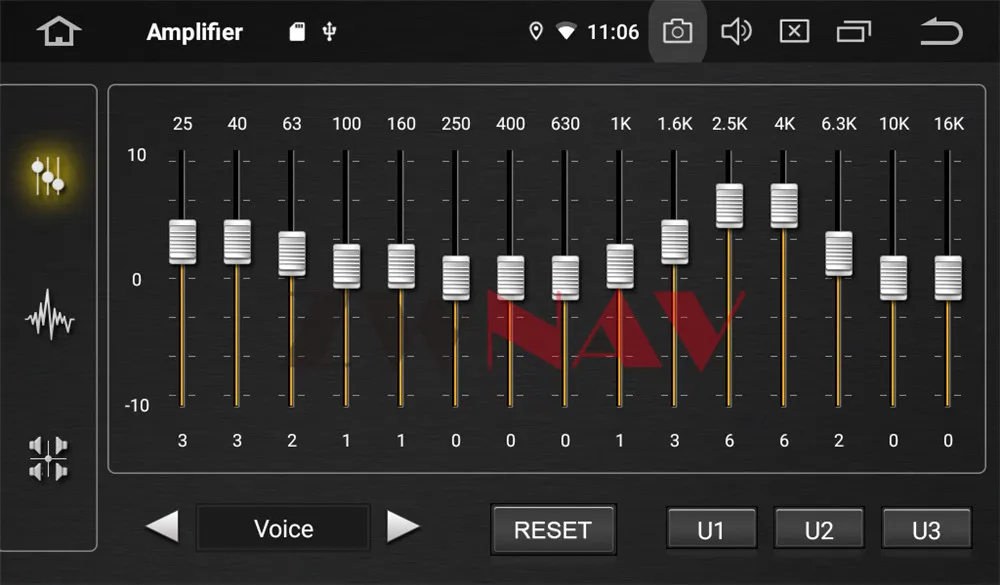Open the recent apps windows icon
The width and height of the screenshot is (1000, 585).
tap(853, 31)
